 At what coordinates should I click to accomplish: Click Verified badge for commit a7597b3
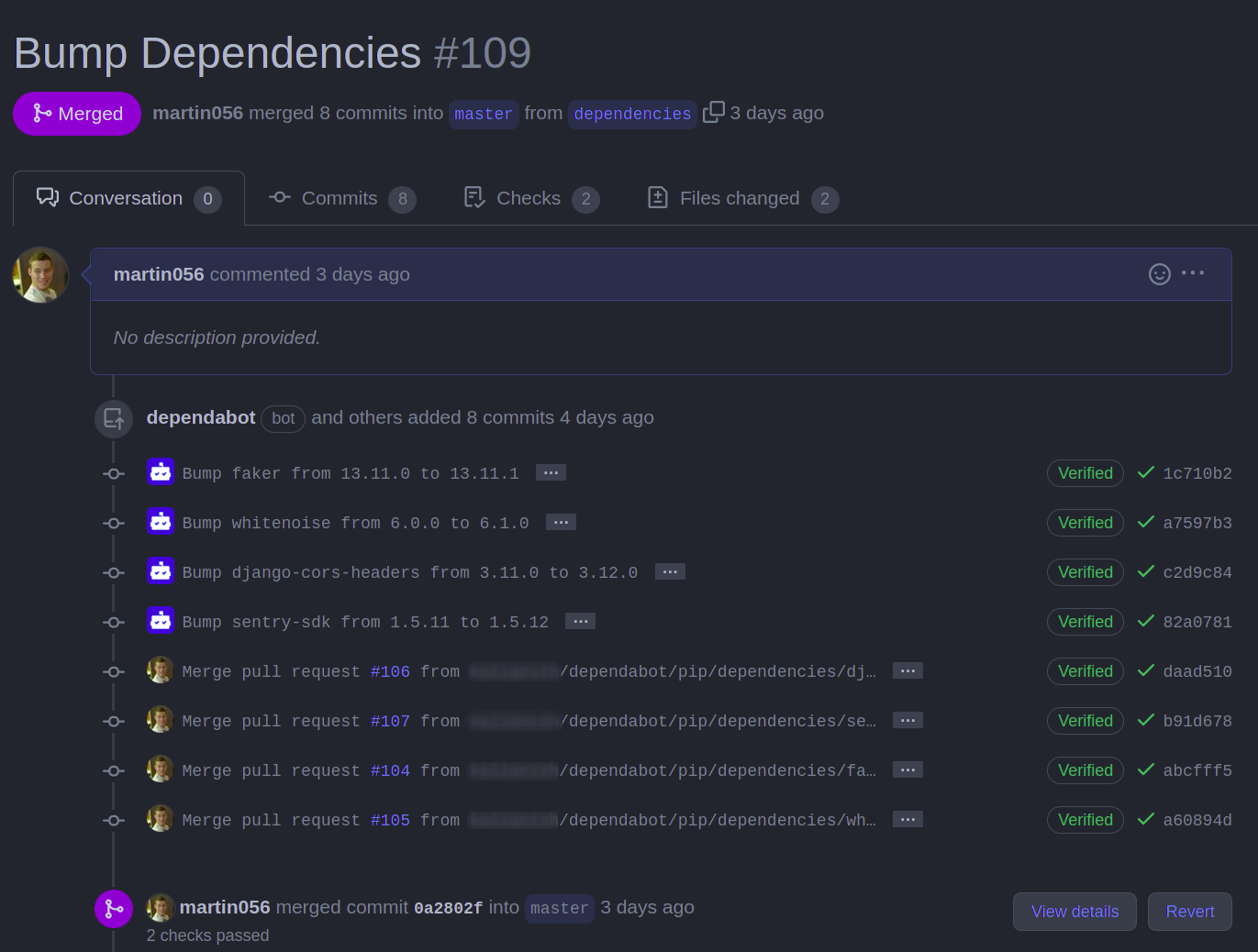tap(1085, 523)
